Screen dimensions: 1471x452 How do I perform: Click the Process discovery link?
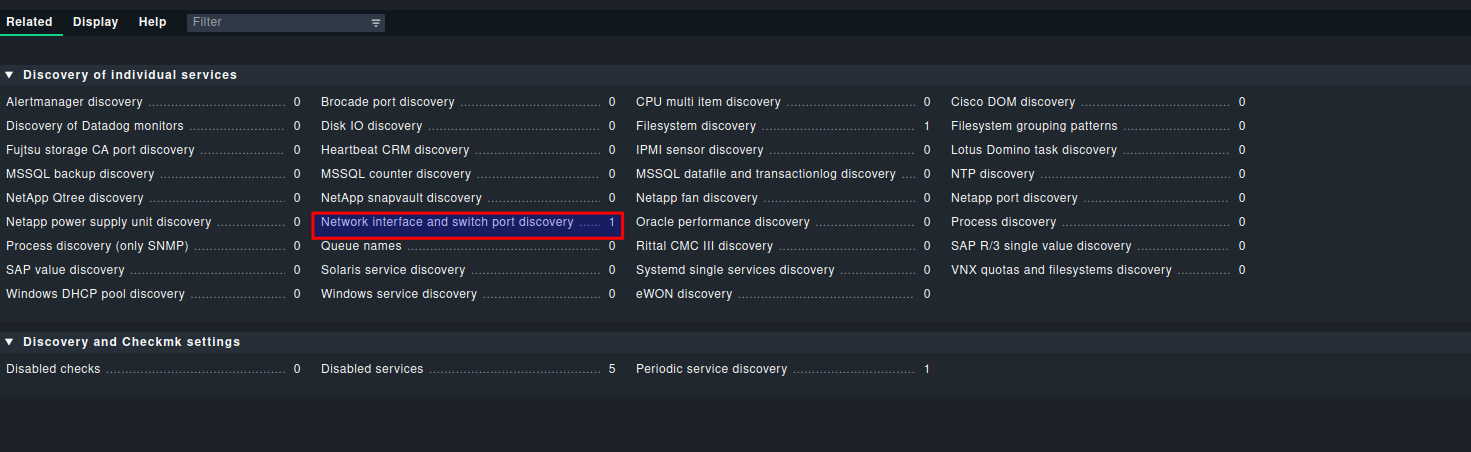click(x=1003, y=222)
